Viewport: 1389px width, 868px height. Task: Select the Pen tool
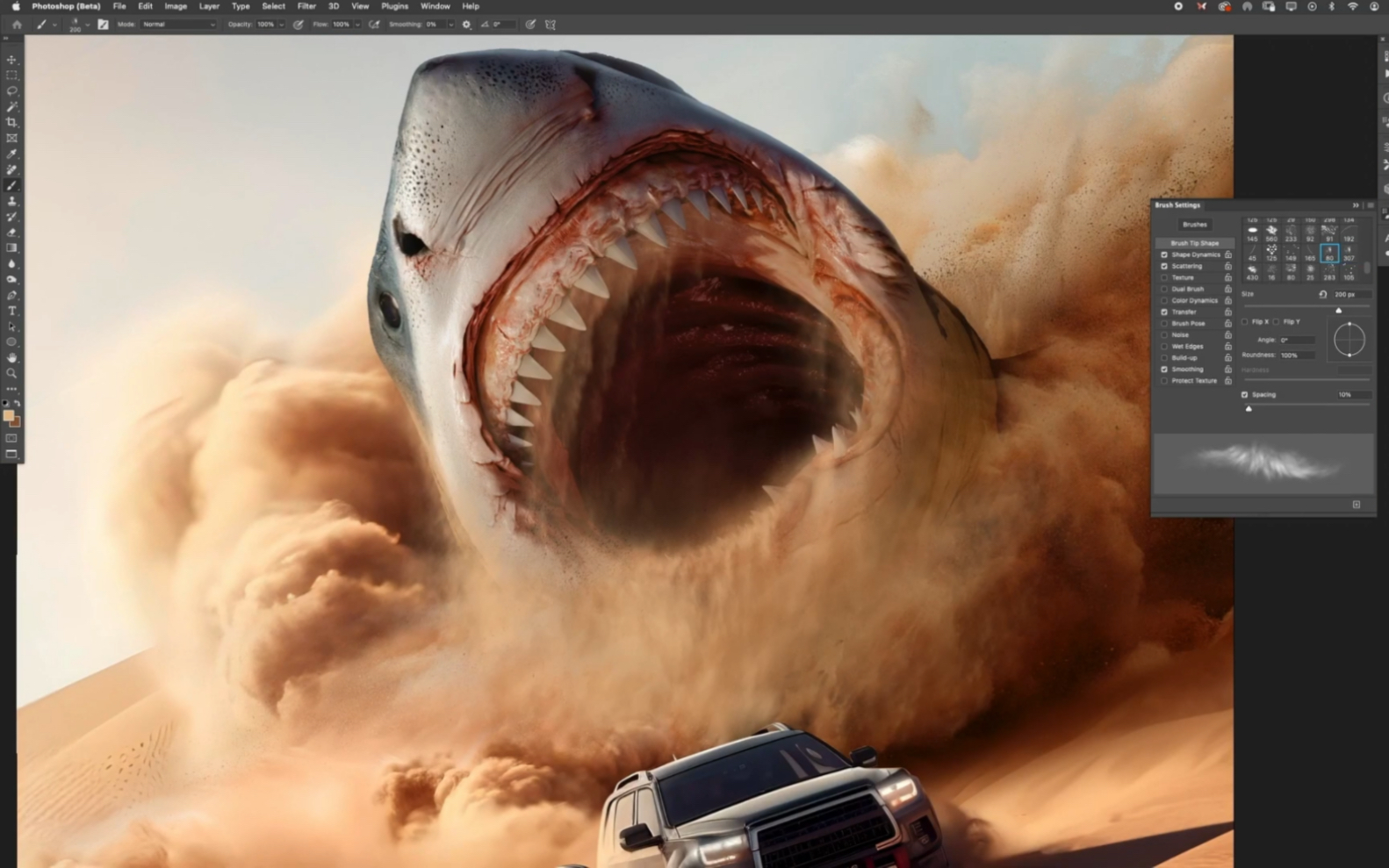(x=11, y=296)
